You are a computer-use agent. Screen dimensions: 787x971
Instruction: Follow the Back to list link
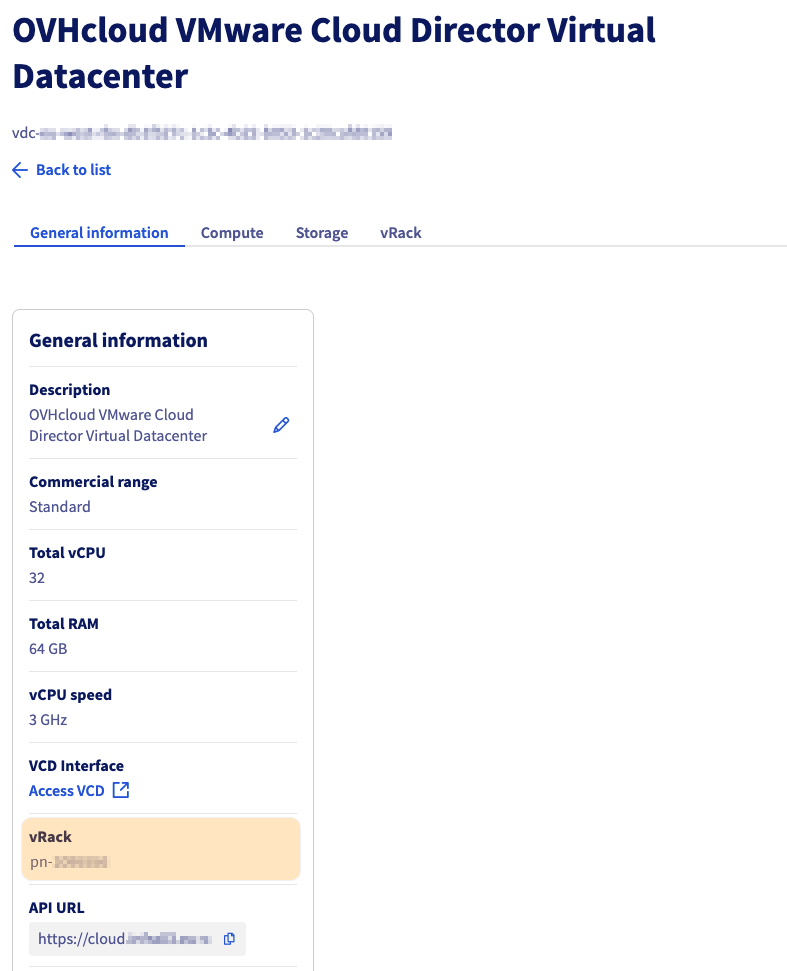point(73,170)
